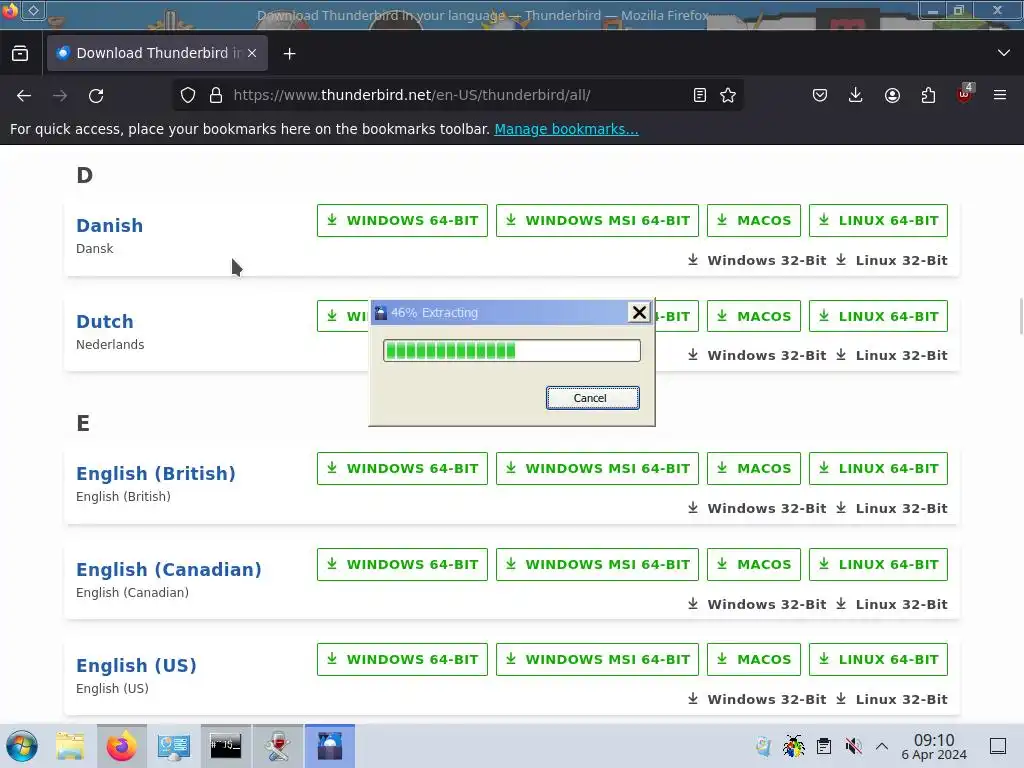Viewport: 1024px width, 768px height.
Task: Open the extensions puzzle icon
Action: 928,95
